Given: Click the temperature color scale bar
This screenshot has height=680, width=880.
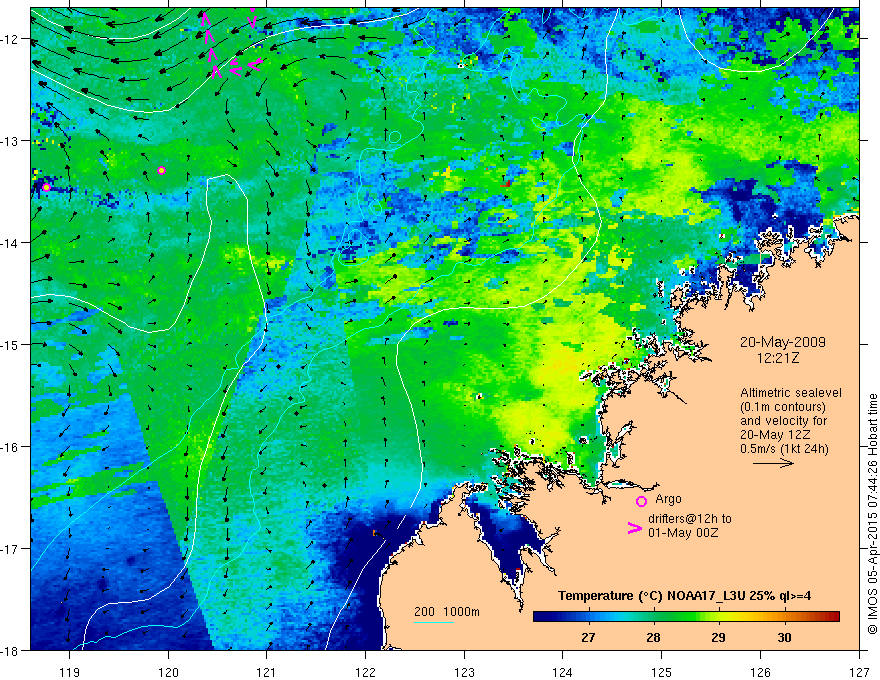Looking at the screenshot, I should point(686,617).
